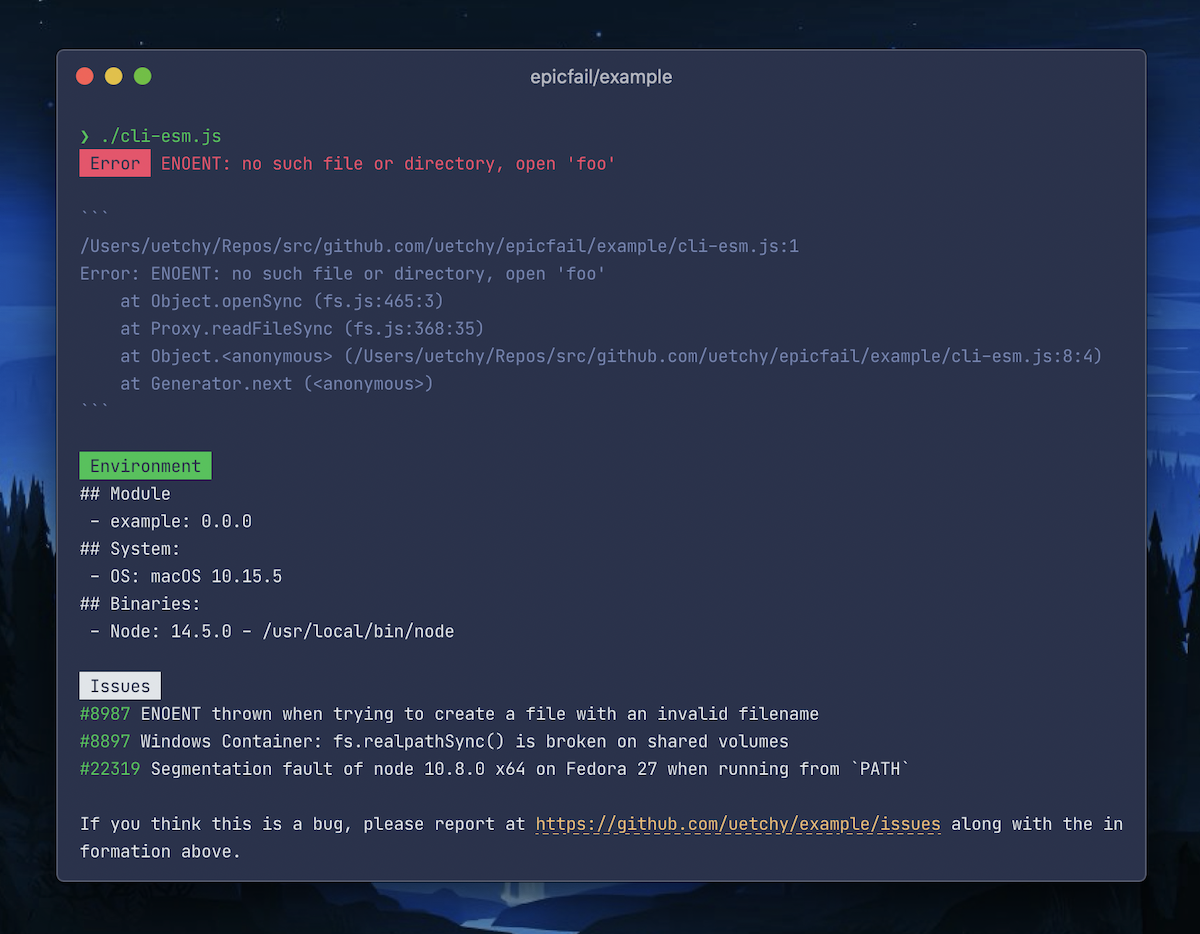The width and height of the screenshot is (1200, 934).
Task: Open issue #8987 number
Action: click(105, 714)
